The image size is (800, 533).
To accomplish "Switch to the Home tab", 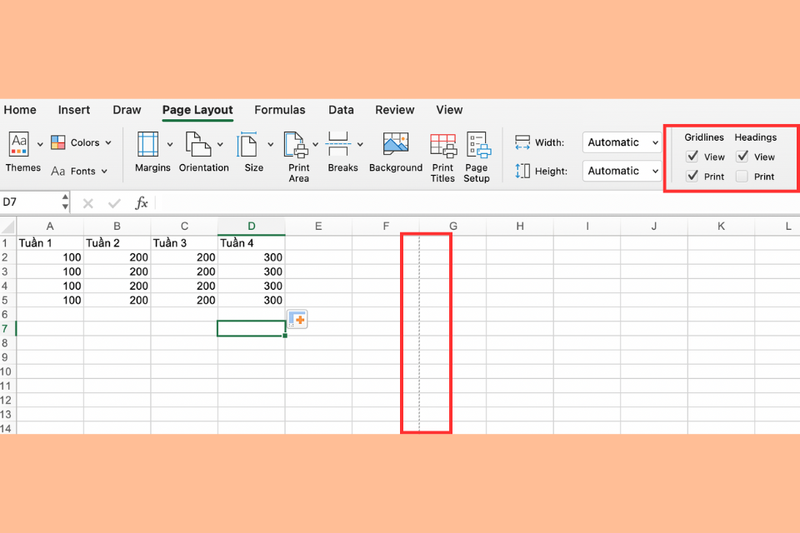I will [20, 110].
